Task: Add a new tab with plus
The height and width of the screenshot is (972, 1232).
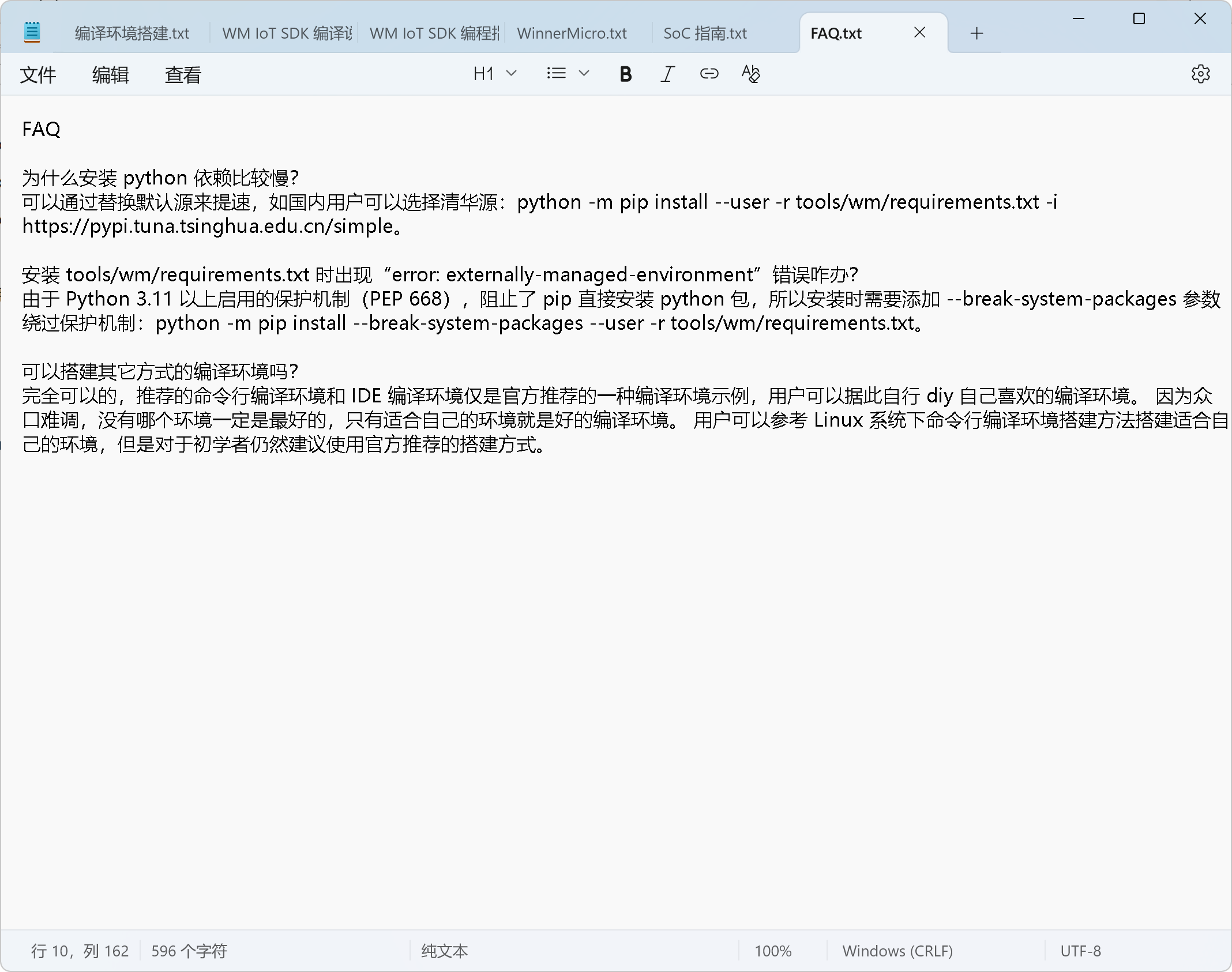Action: [976, 33]
